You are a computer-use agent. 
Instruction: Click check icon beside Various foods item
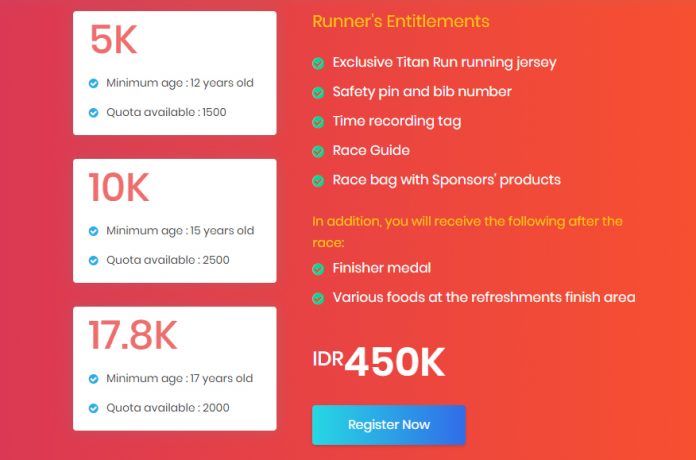(318, 298)
